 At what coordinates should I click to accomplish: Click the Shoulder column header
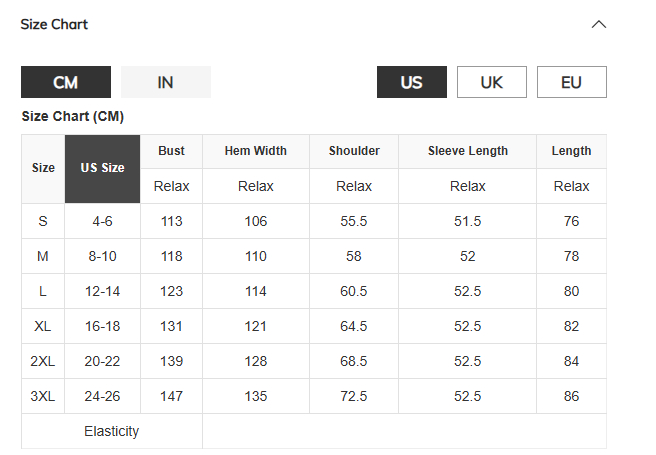(354, 151)
